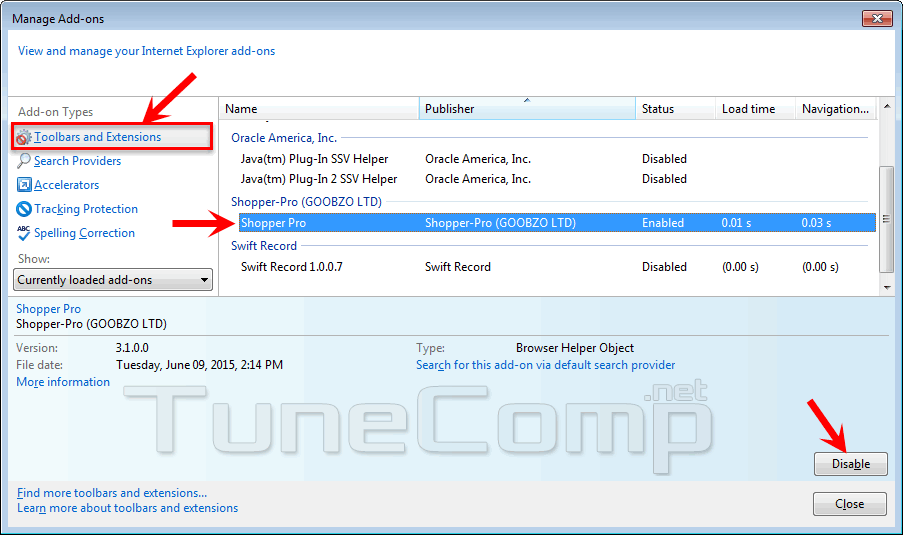Image resolution: width=903 pixels, height=535 pixels.
Task: Select Swift Record 1.0.0.7 row
Action: [x=557, y=267]
